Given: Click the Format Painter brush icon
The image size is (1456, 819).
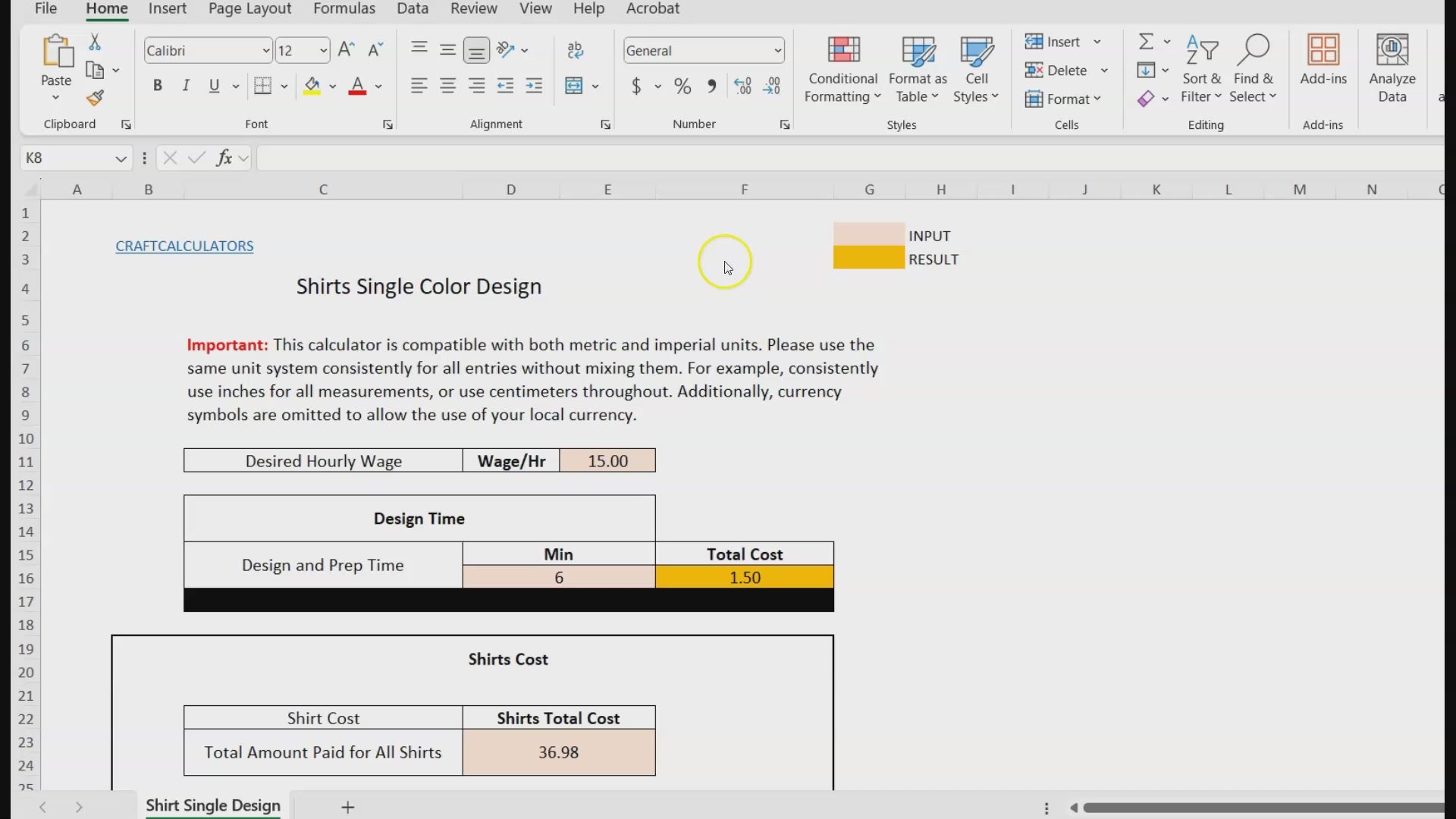Looking at the screenshot, I should (95, 99).
